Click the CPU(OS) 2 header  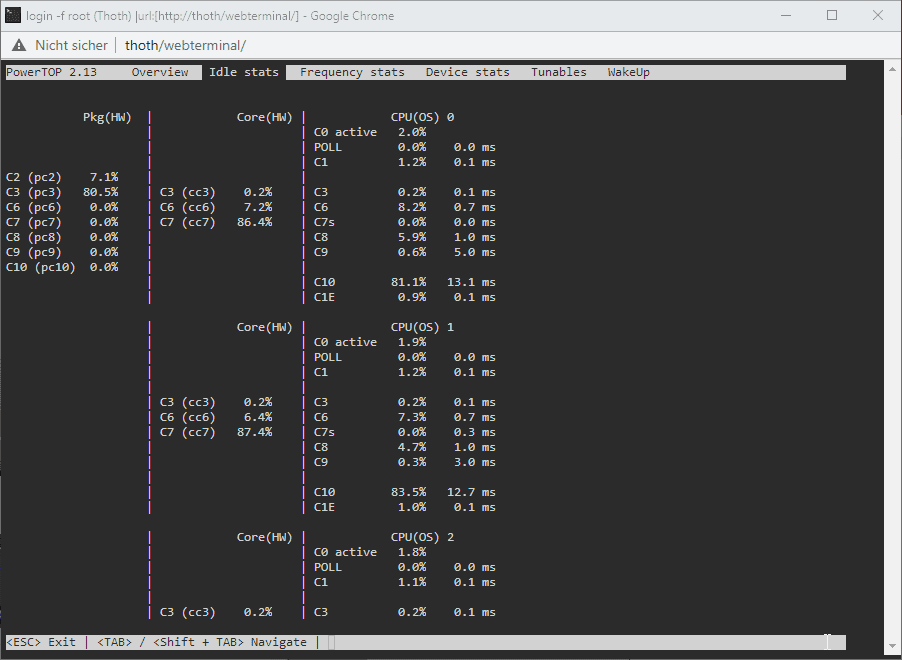[422, 537]
